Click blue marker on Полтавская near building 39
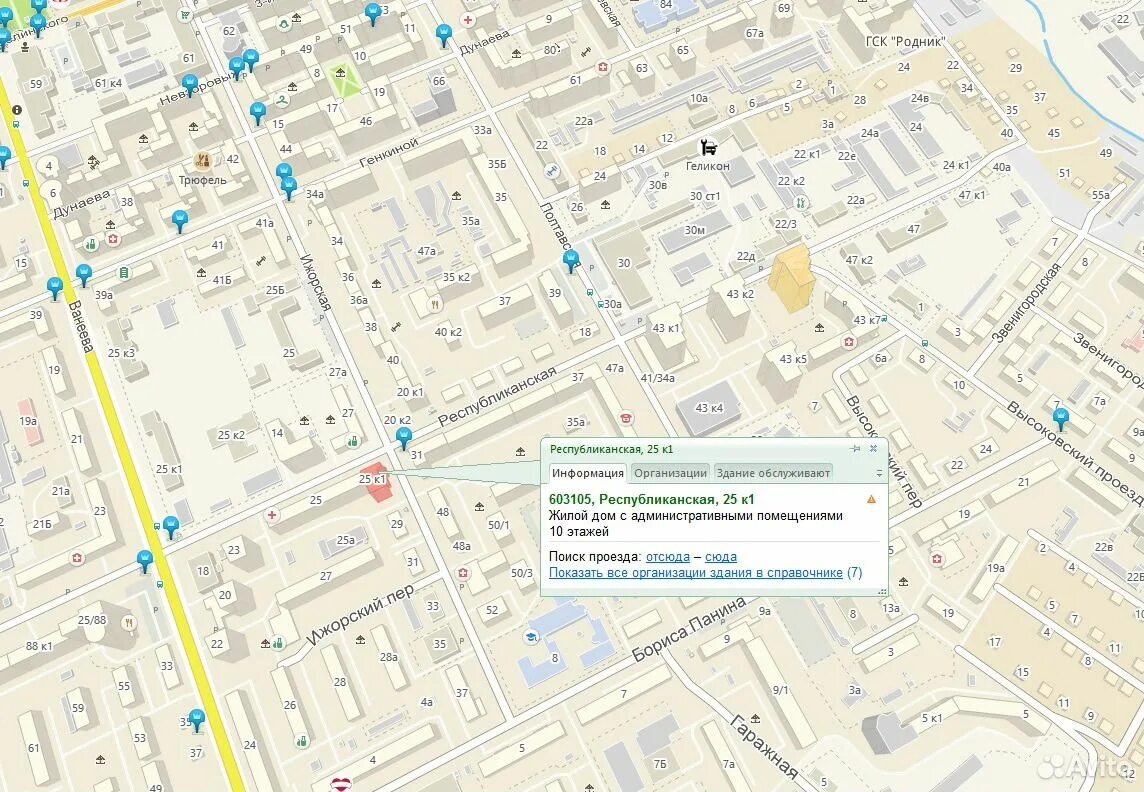The image size is (1144, 792). tap(571, 260)
